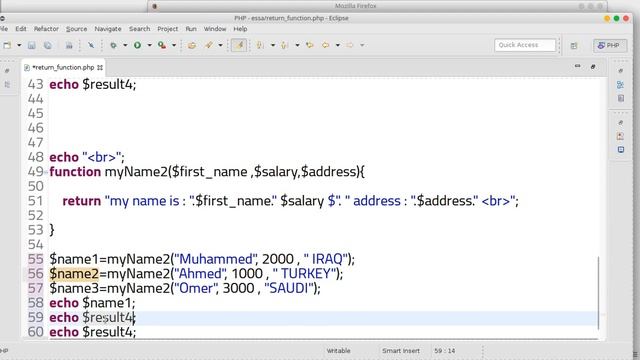Click the Debug bug toolbar icon
The width and height of the screenshot is (640, 360).
pyautogui.click(x=113, y=45)
